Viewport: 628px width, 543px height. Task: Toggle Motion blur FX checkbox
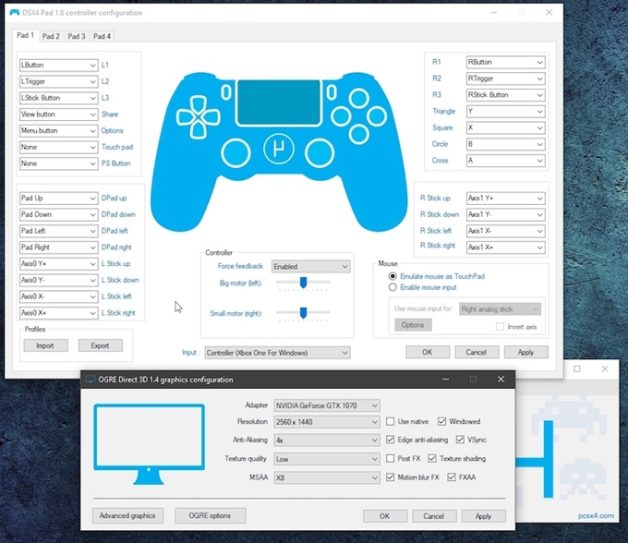[390, 477]
